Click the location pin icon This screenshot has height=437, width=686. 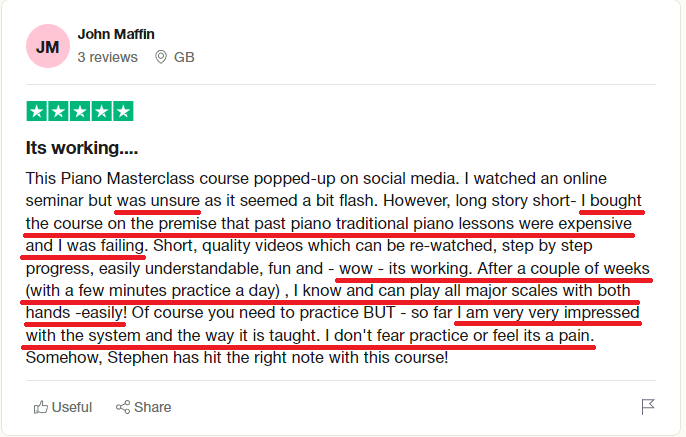coord(161,57)
